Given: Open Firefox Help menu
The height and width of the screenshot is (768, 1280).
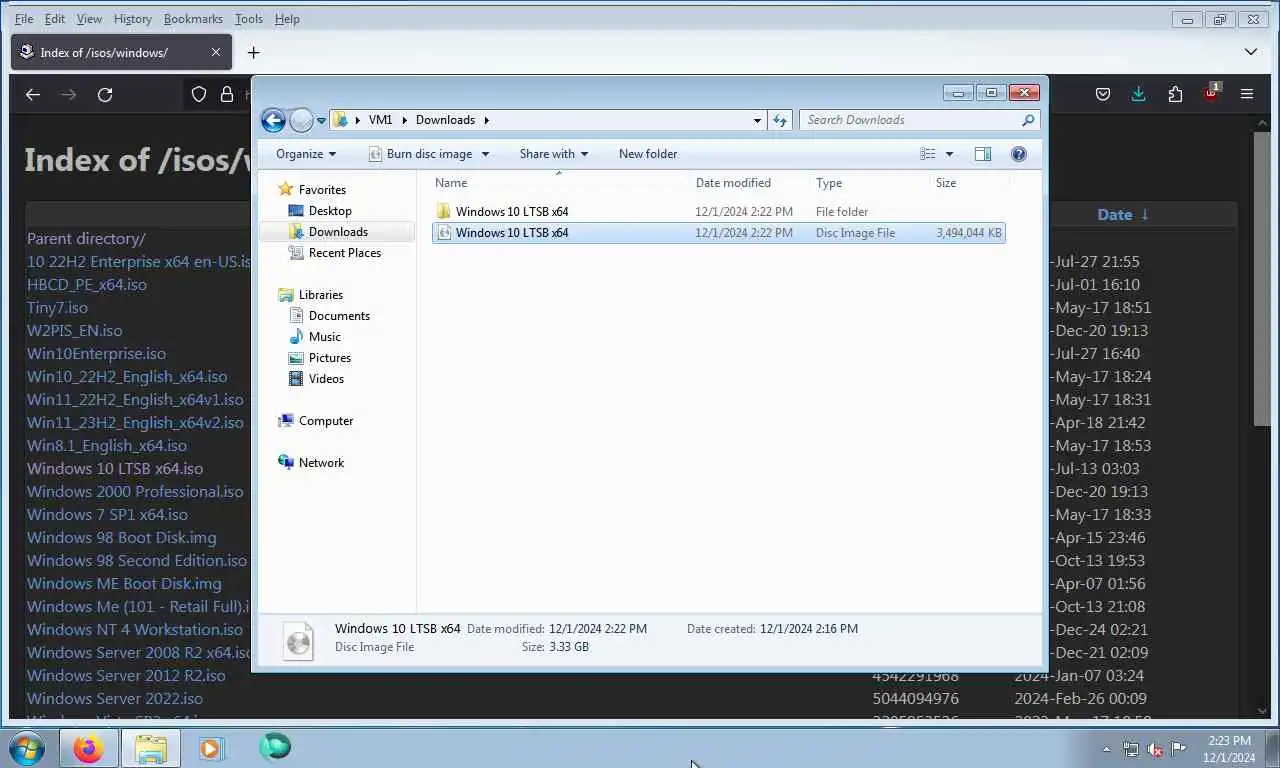Looking at the screenshot, I should 287,19.
